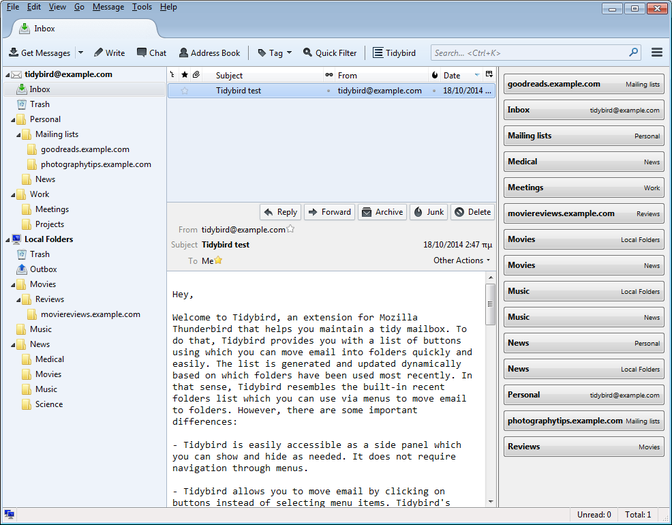Collapse the Personal folder
This screenshot has height=525, width=672.
pyautogui.click(x=13, y=120)
